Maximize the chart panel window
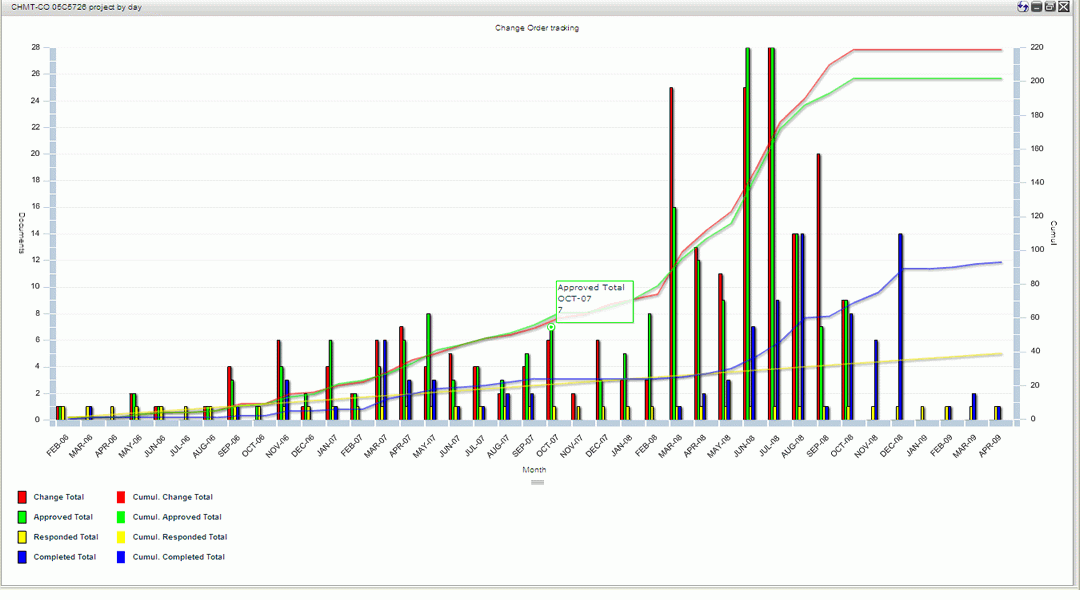Viewport: 1080px width, 600px height. pos(1050,7)
